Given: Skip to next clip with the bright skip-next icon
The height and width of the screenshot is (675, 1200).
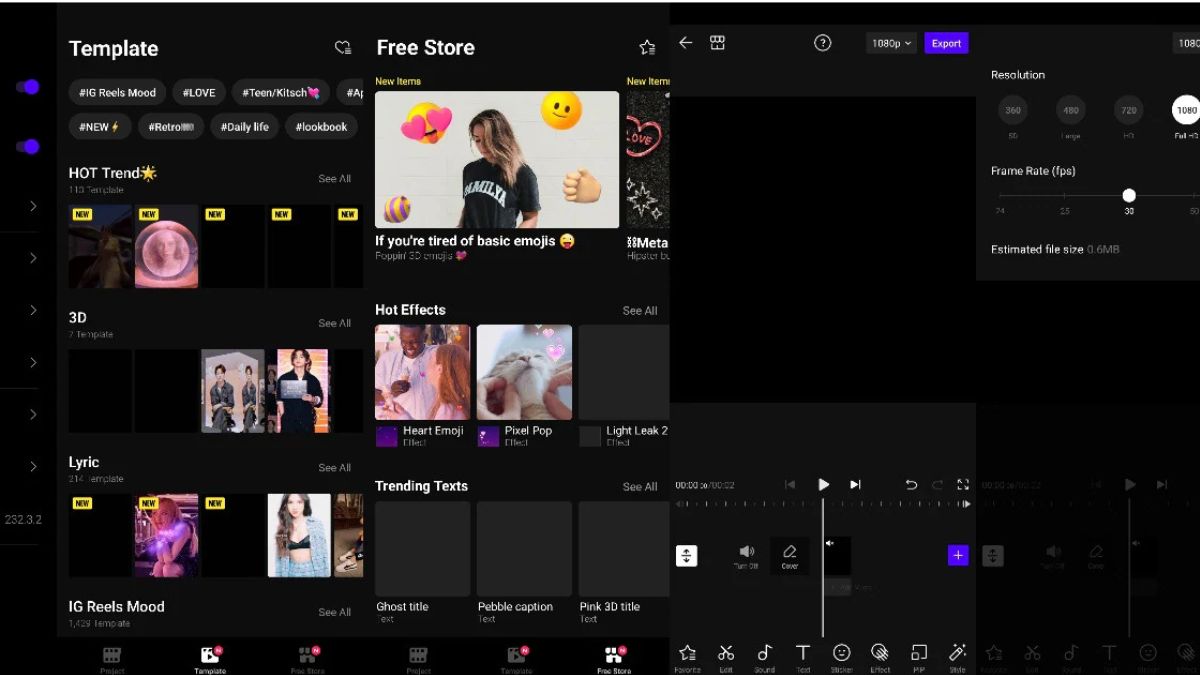Looking at the screenshot, I should click(855, 484).
